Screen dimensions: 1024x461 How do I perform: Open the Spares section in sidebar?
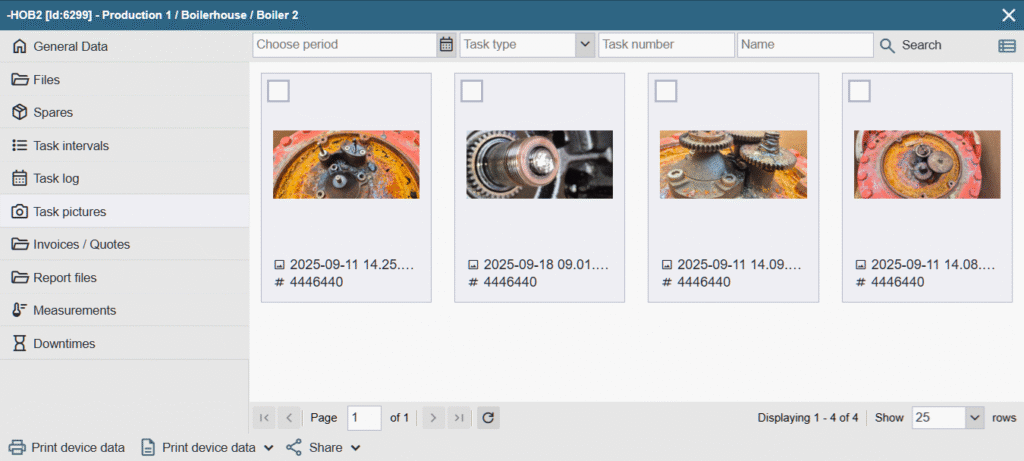(53, 112)
